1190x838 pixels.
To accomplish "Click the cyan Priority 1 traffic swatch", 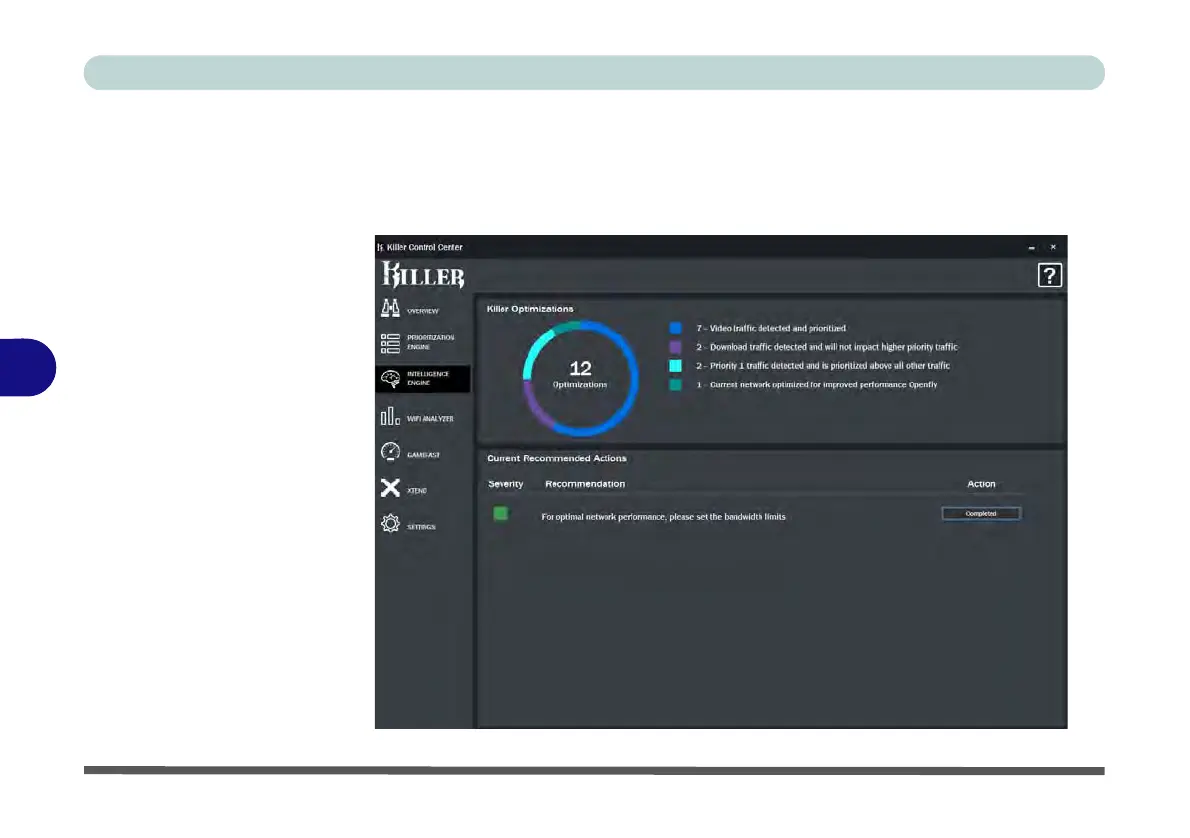I will (x=675, y=366).
